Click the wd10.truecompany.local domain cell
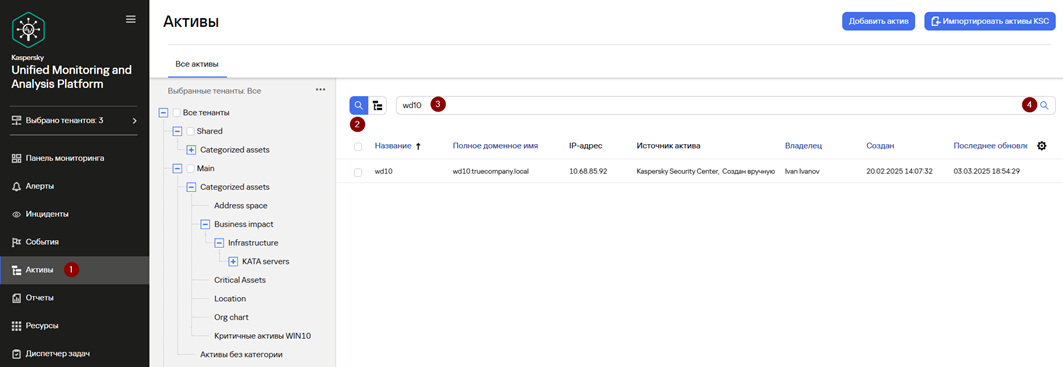 [x=490, y=172]
